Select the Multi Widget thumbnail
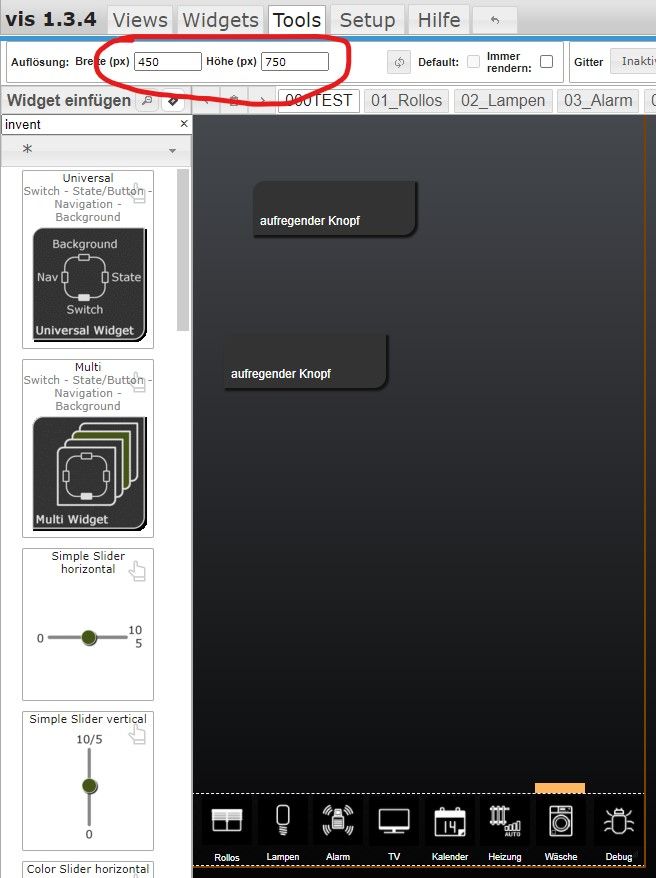 pyautogui.click(x=90, y=474)
